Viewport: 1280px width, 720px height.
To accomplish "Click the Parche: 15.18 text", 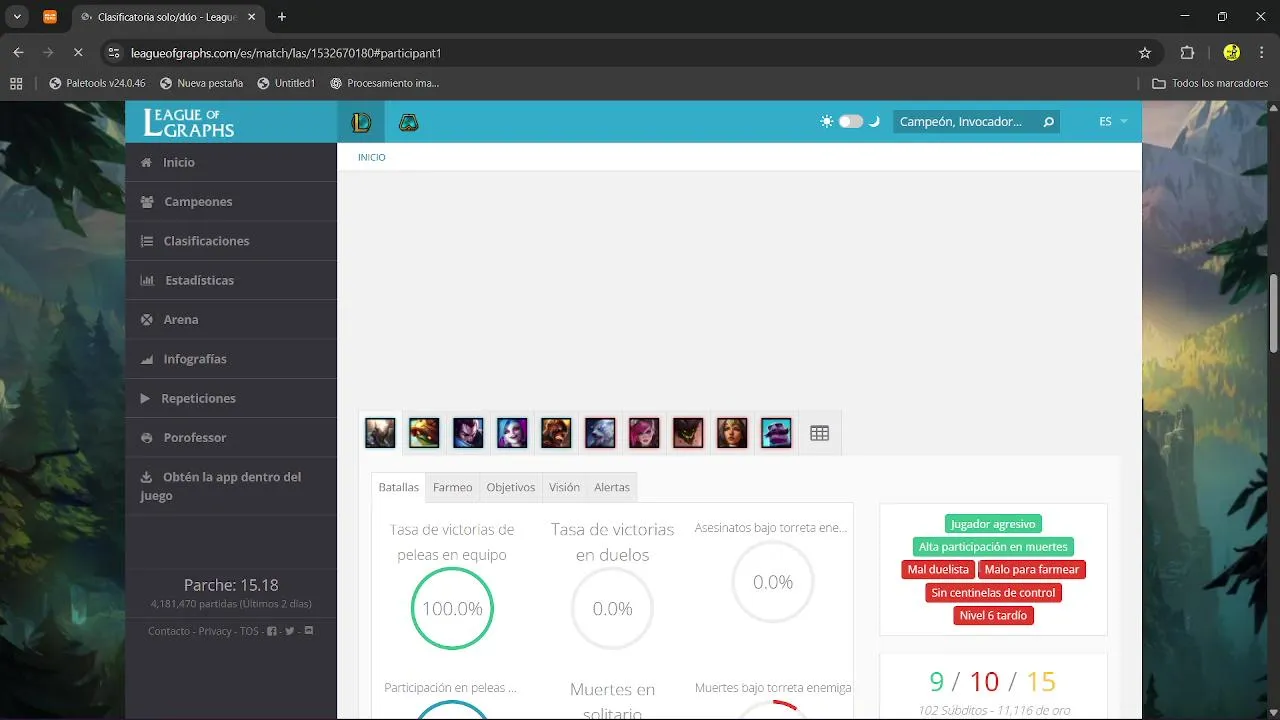I will [x=231, y=585].
